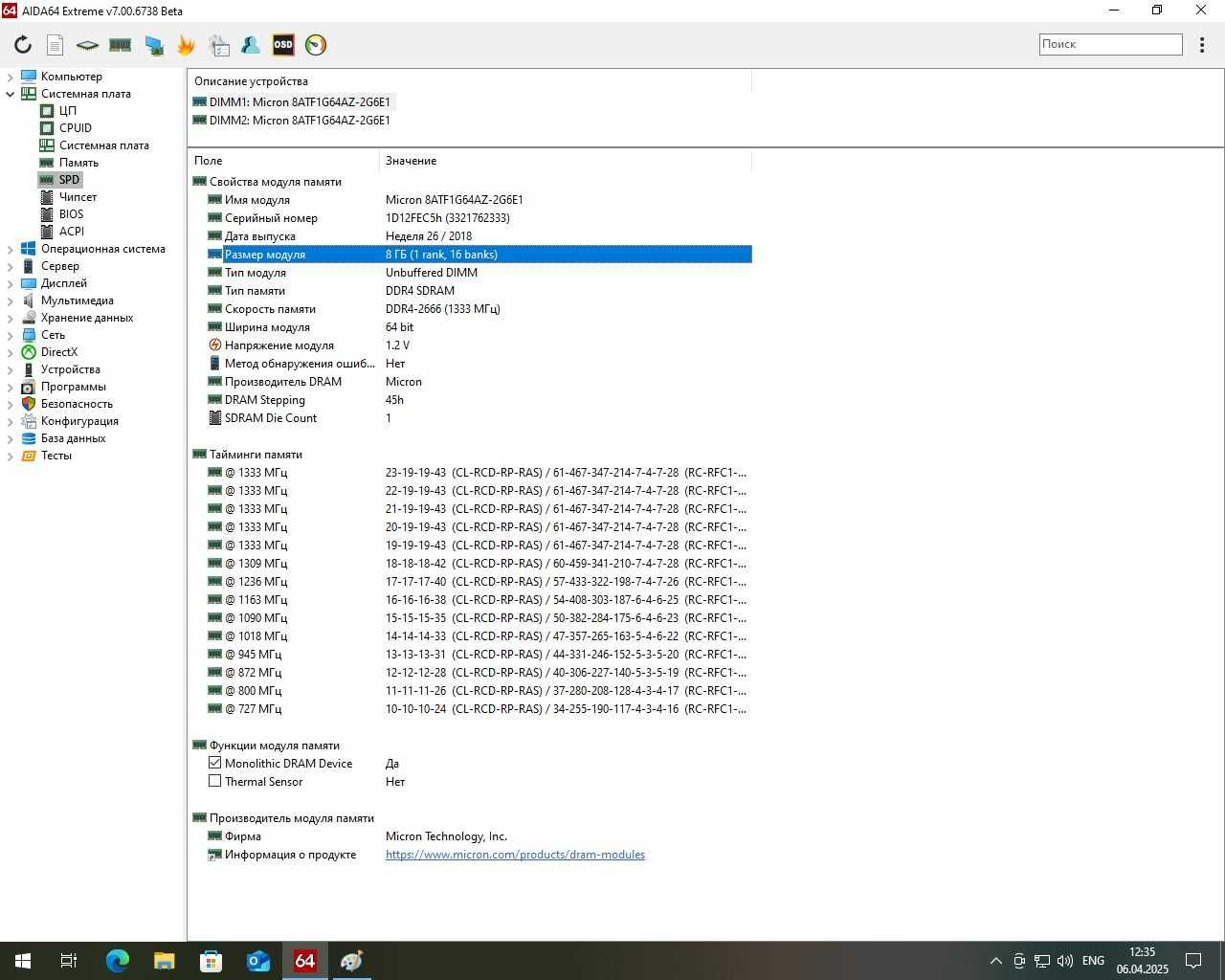The width and height of the screenshot is (1225, 980).
Task: Open Конфигурация category in tree
Action: coord(79,421)
